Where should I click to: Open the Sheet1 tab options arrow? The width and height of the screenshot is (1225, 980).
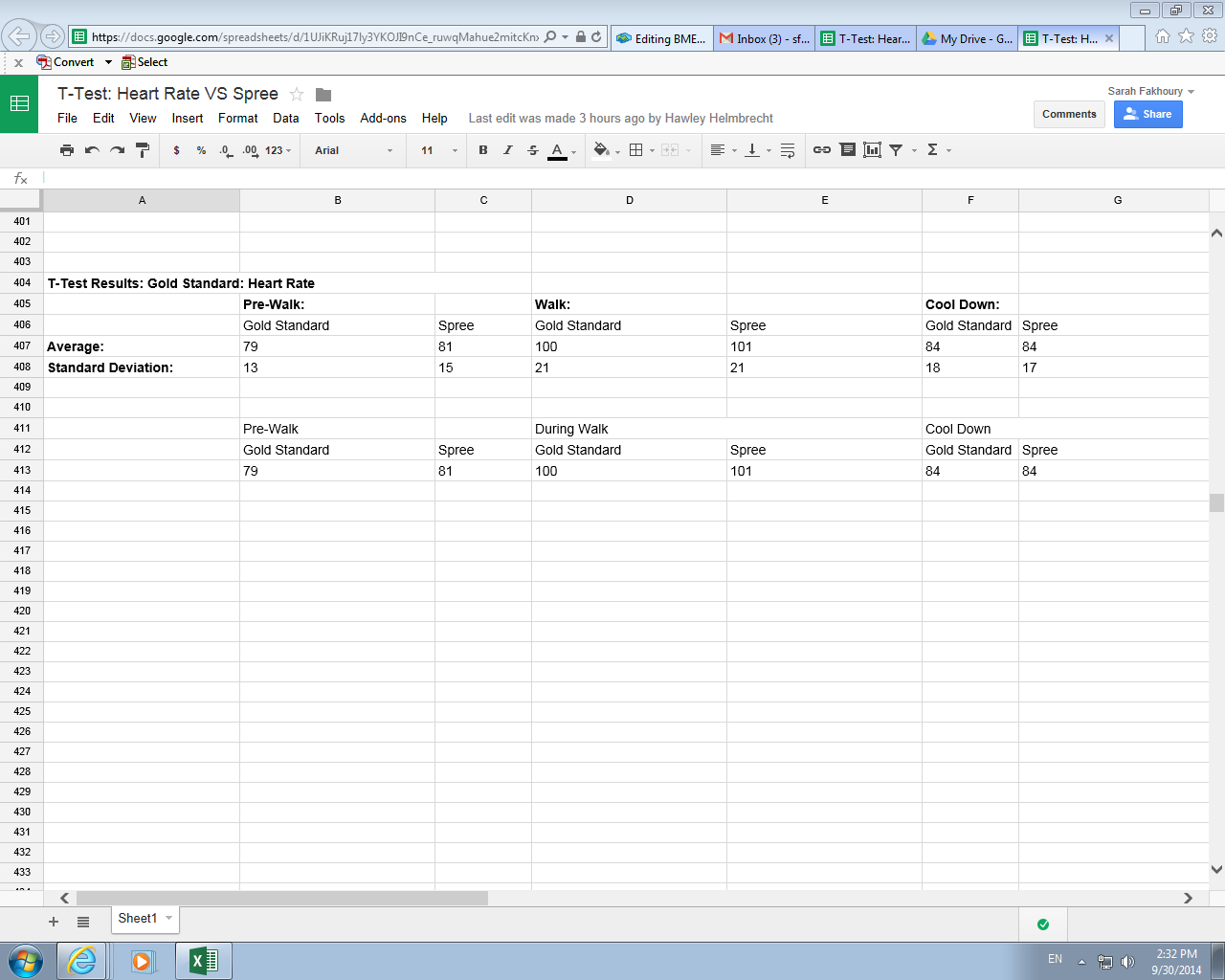point(169,918)
